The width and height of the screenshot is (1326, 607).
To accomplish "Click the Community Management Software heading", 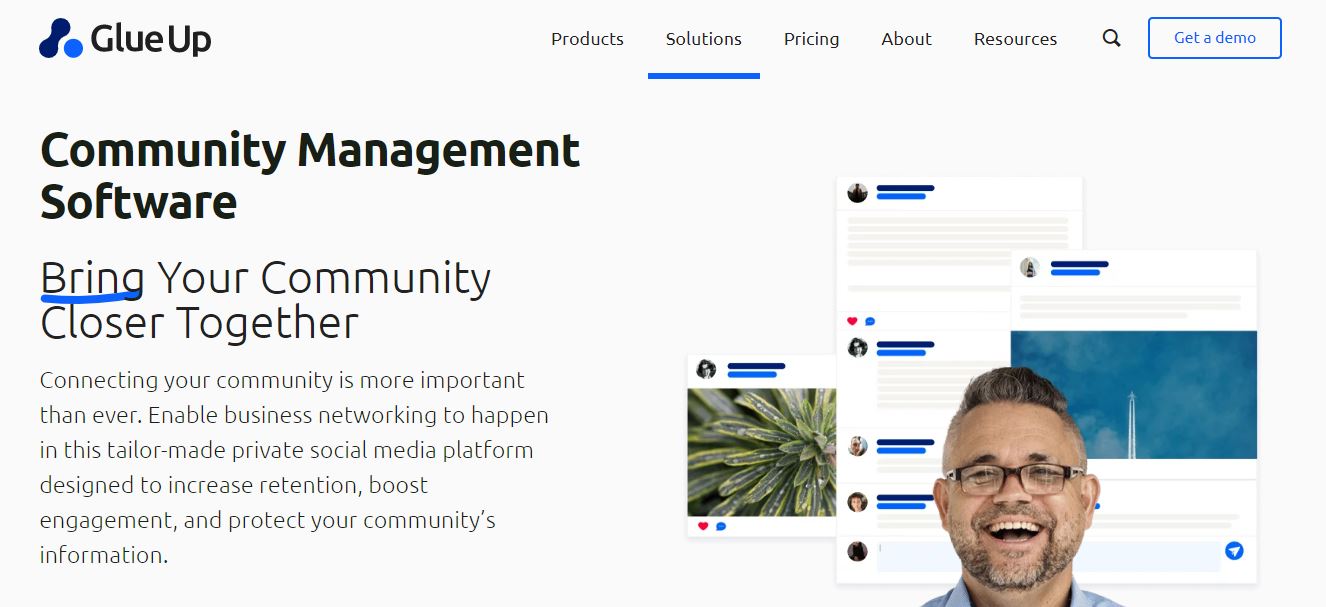I will (x=310, y=176).
